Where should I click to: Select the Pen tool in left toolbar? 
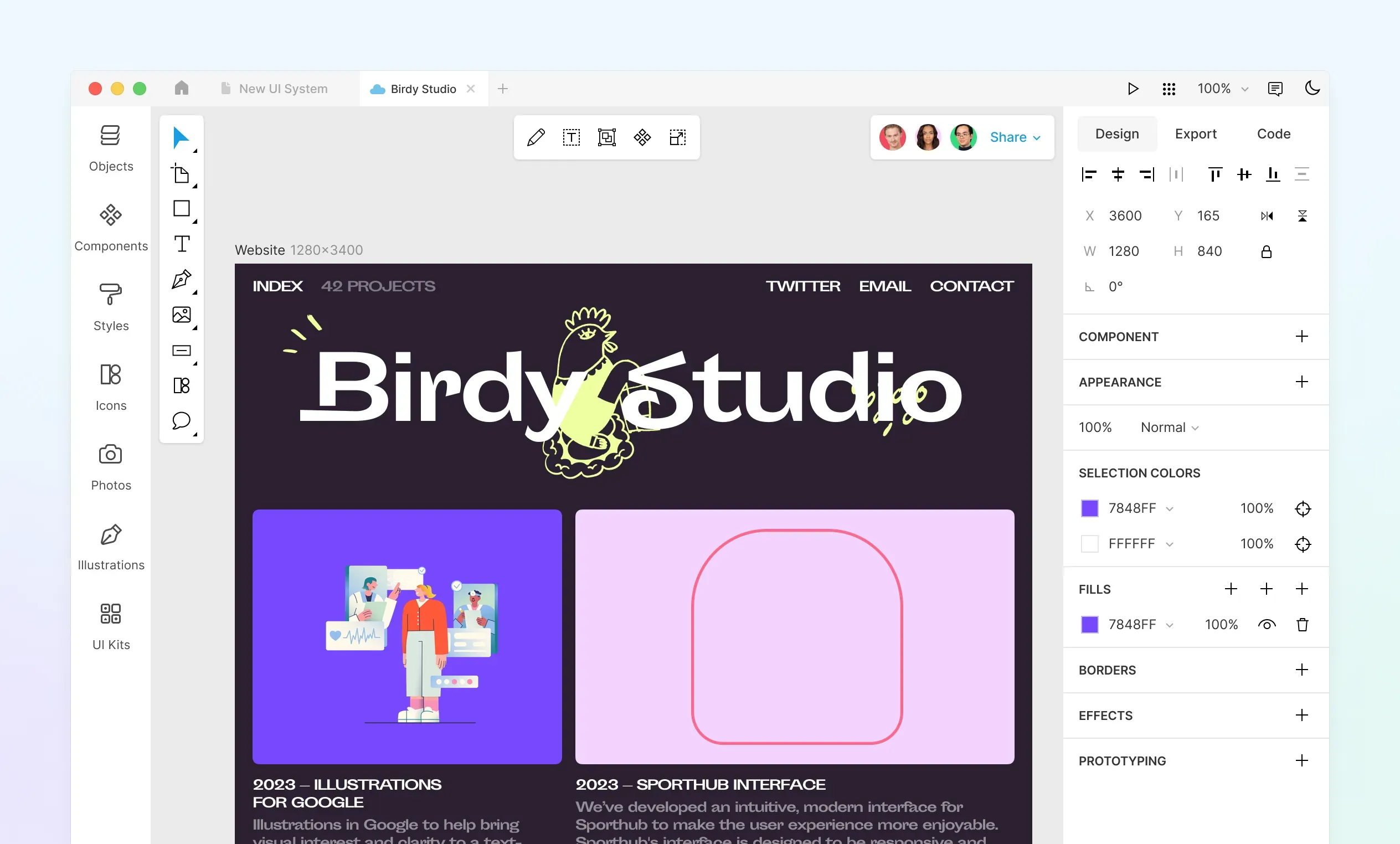pos(181,279)
